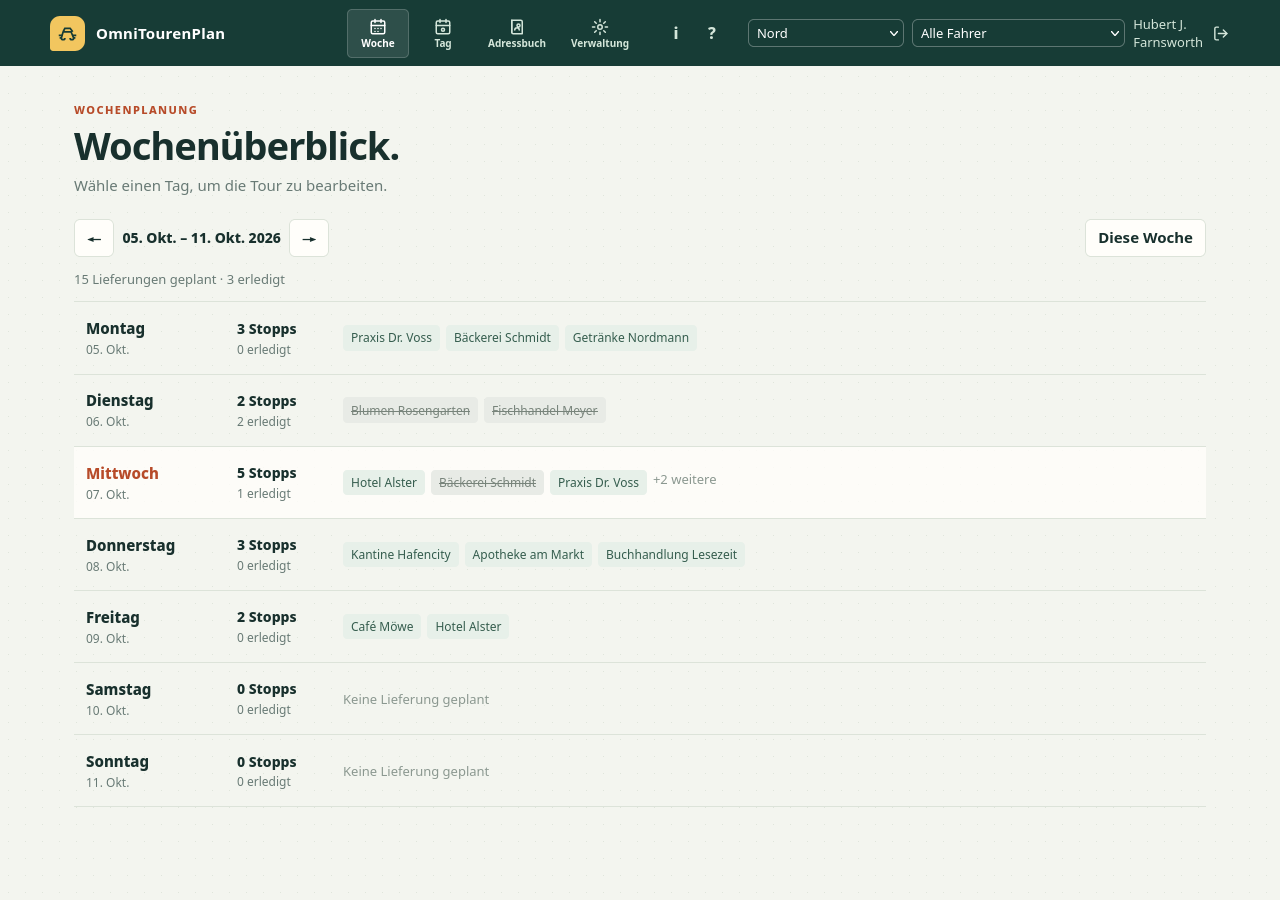Click Montag's Praxis Dr. Voss chip

tap(391, 338)
